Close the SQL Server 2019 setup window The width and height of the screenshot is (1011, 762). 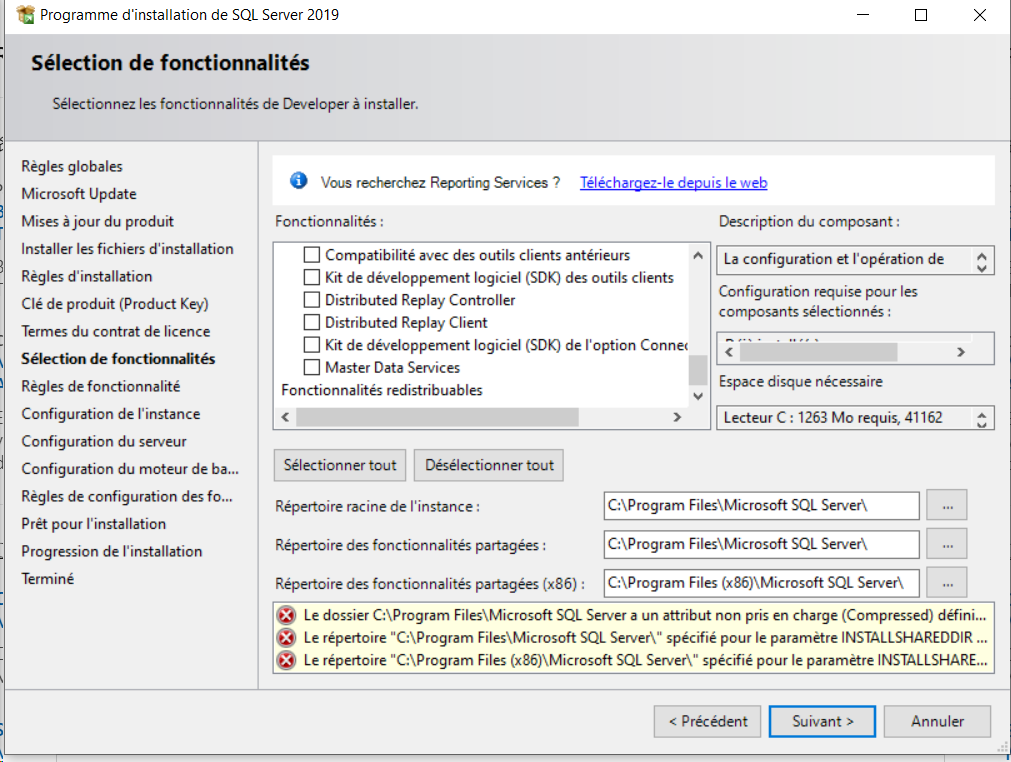coord(980,15)
